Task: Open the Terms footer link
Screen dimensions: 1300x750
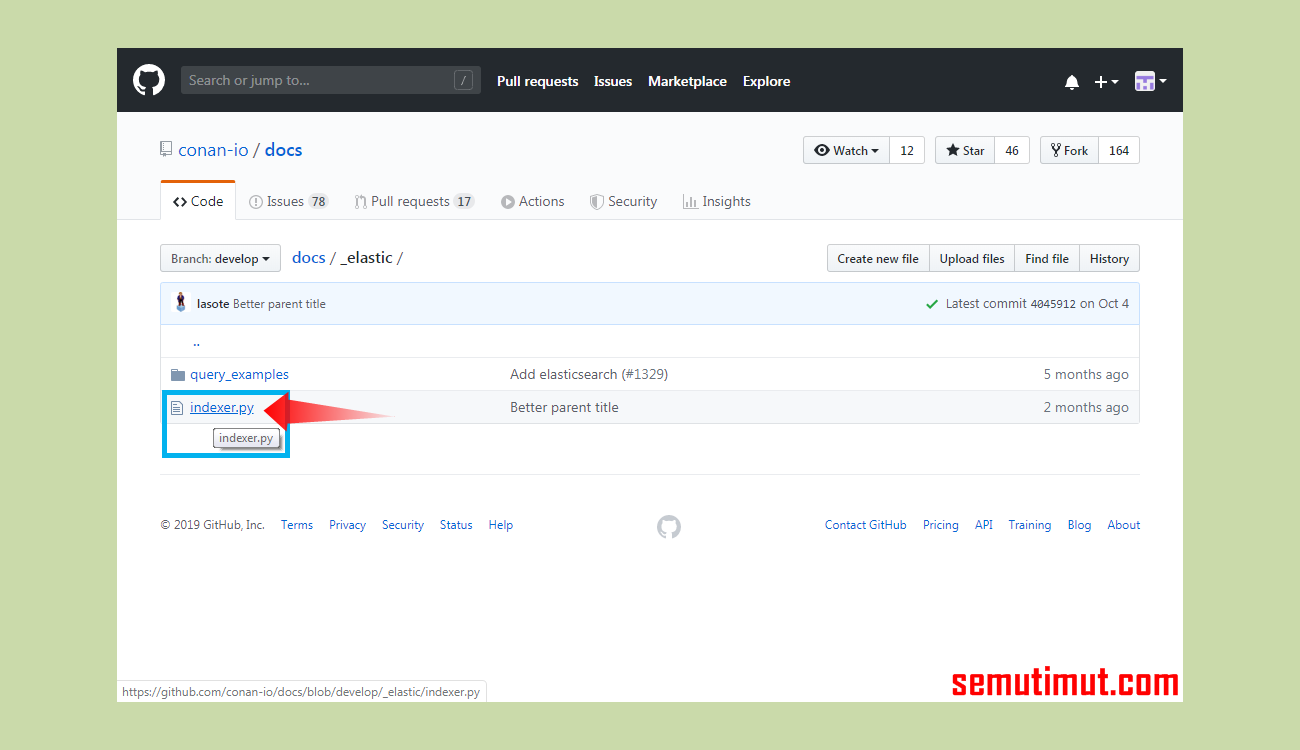Action: click(x=297, y=525)
